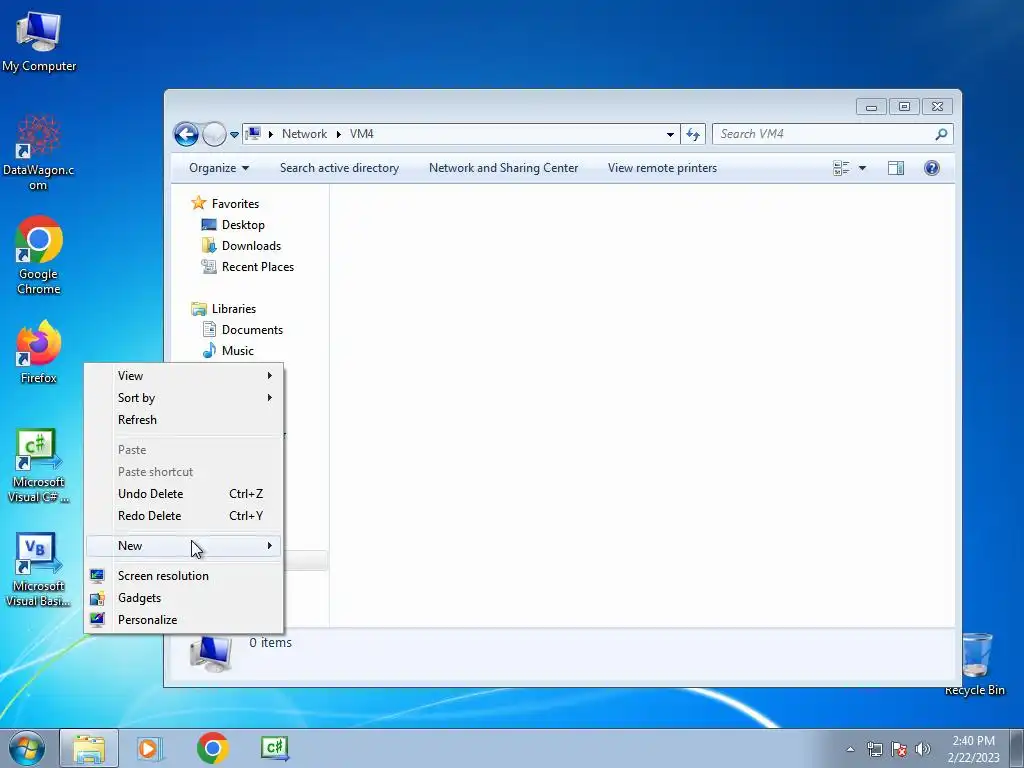Click VM4 in the address breadcrumb
This screenshot has height=768, width=1024.
tap(362, 134)
